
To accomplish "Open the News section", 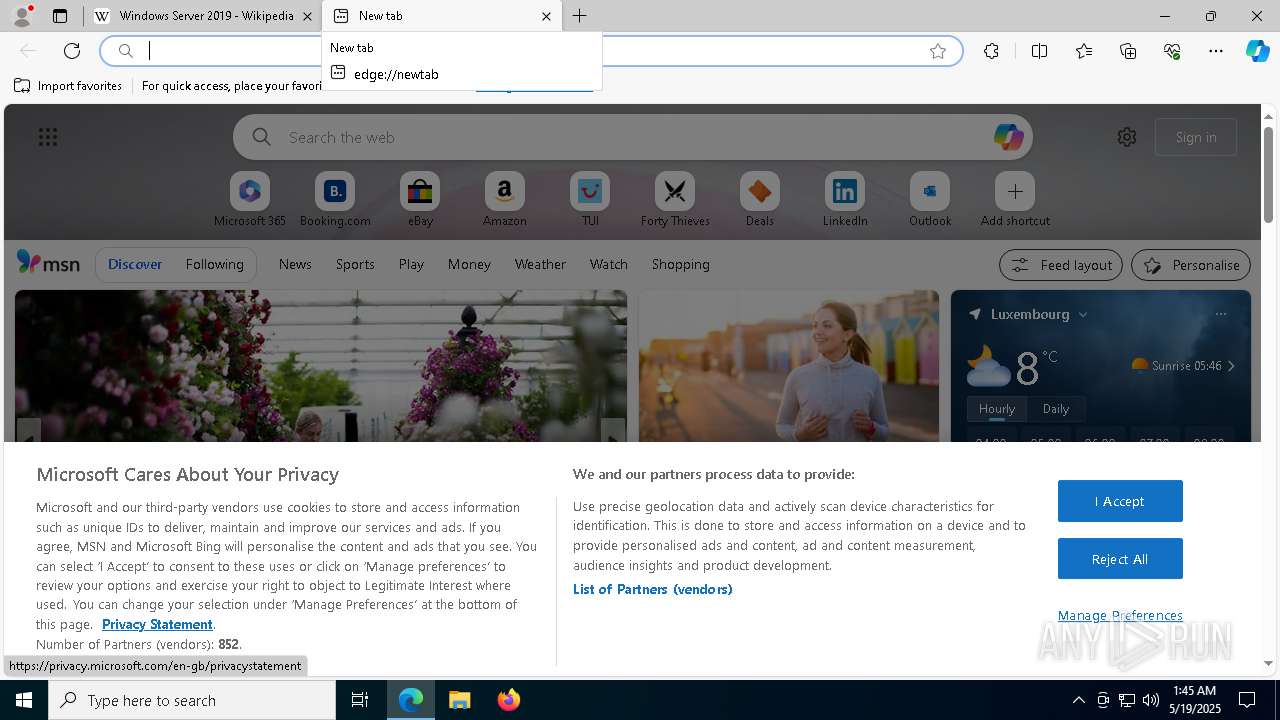I will pyautogui.click(x=295, y=264).
